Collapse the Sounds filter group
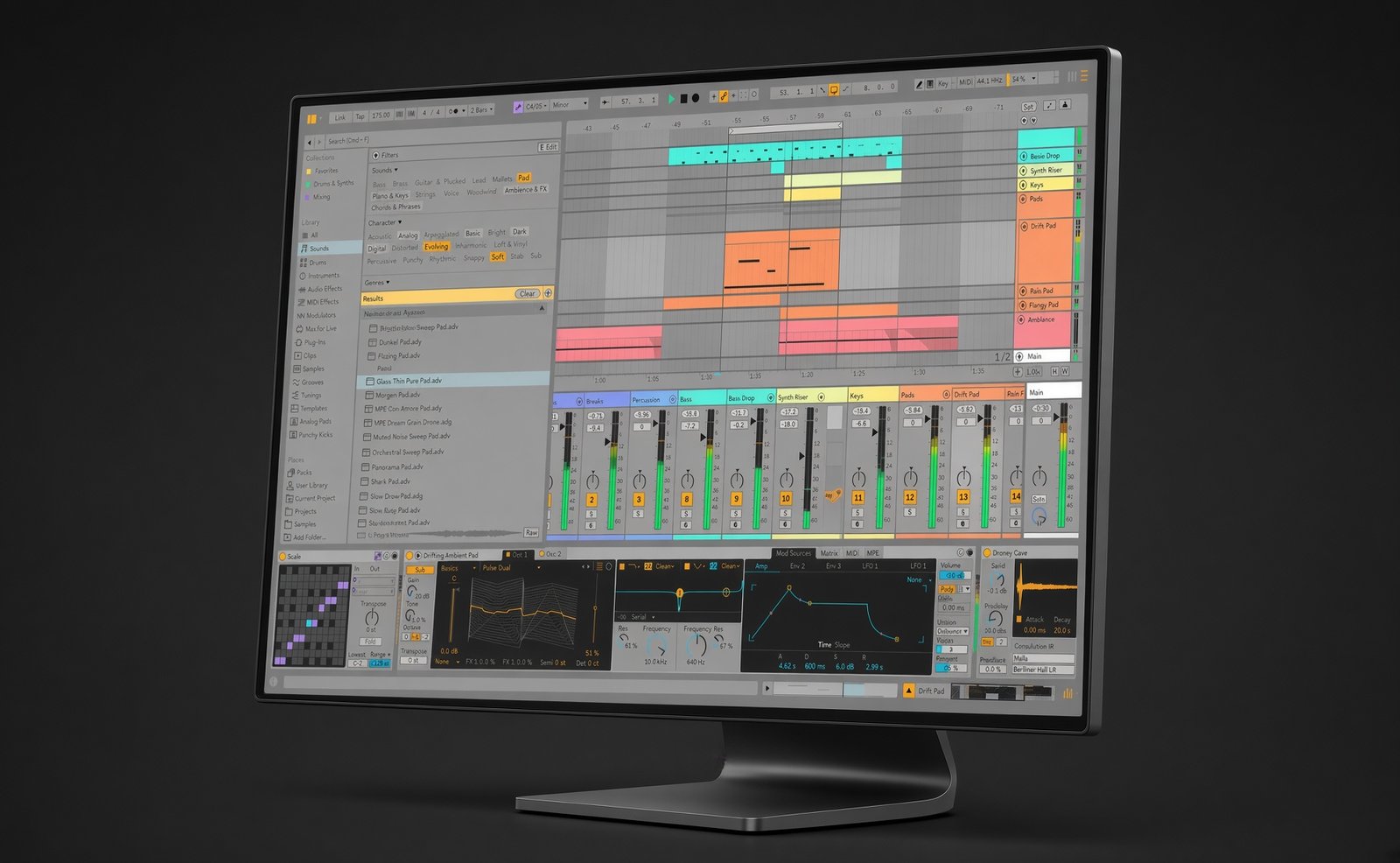 [x=384, y=171]
